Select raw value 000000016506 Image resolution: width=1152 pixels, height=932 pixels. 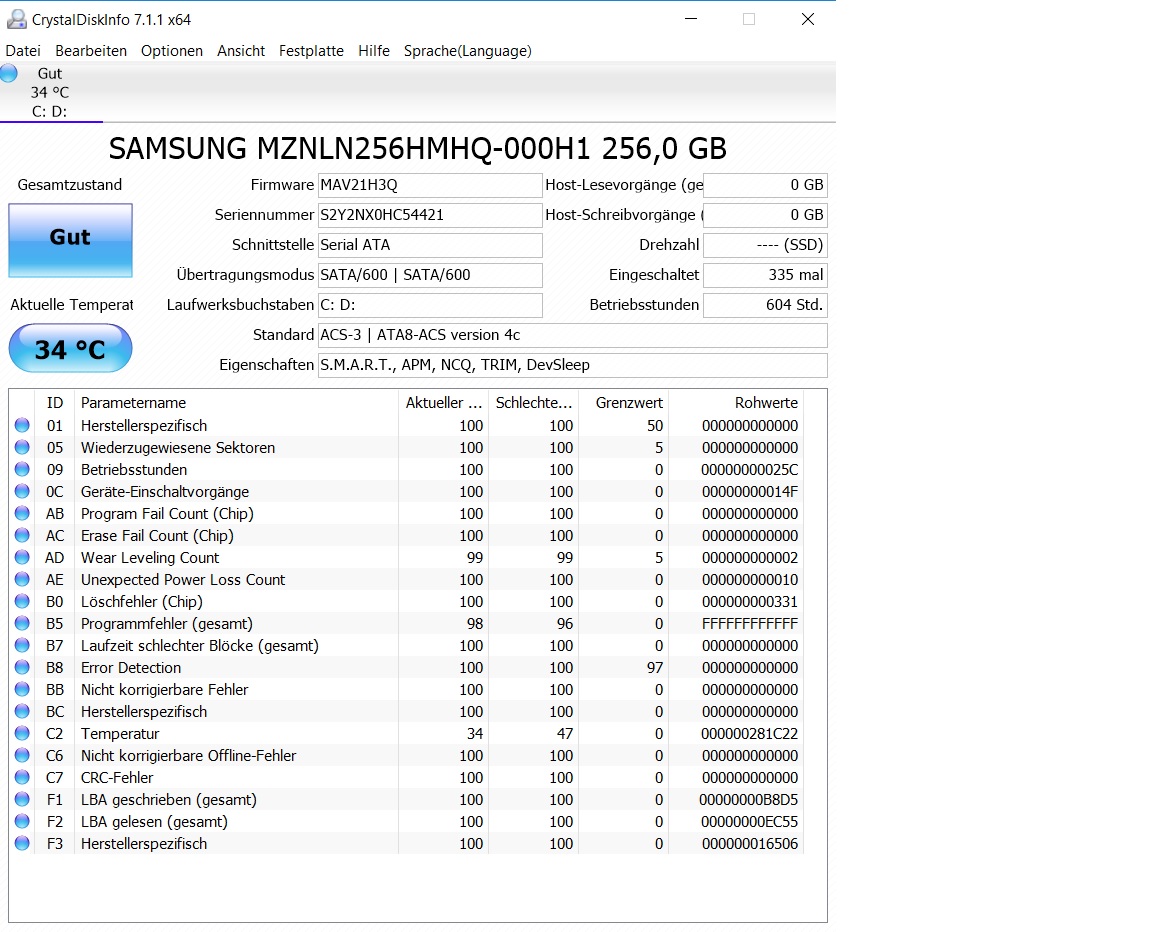tap(749, 844)
